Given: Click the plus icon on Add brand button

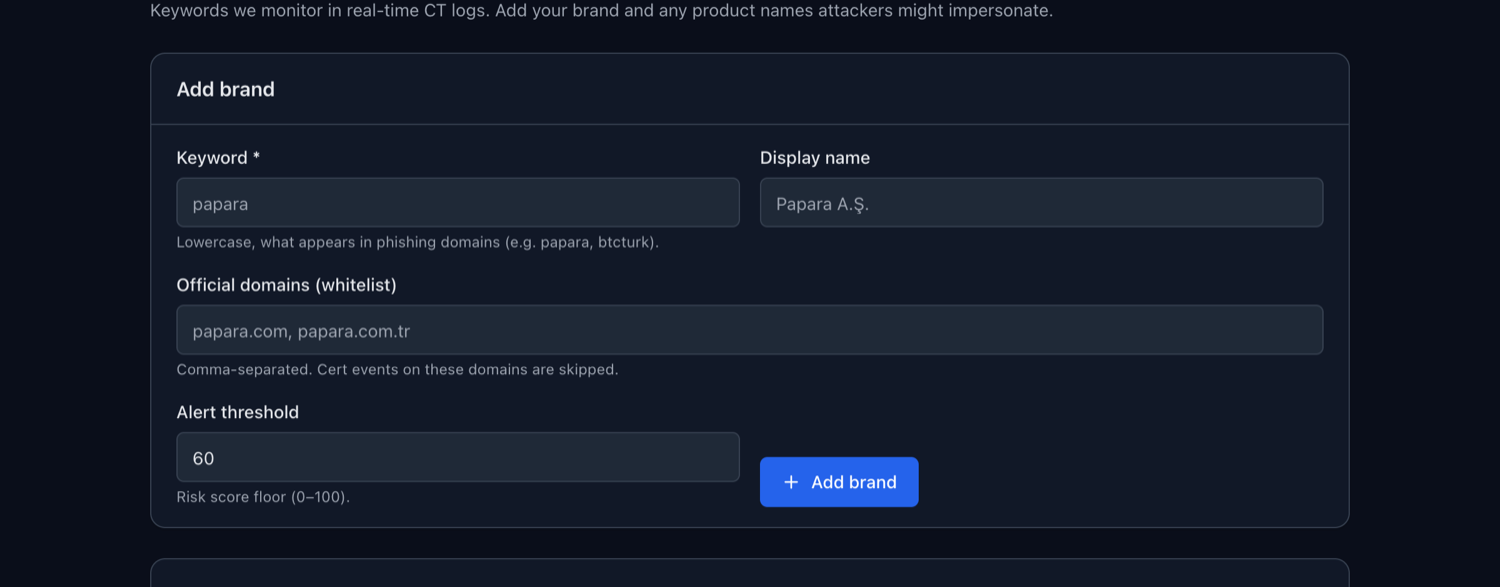Looking at the screenshot, I should click(791, 482).
